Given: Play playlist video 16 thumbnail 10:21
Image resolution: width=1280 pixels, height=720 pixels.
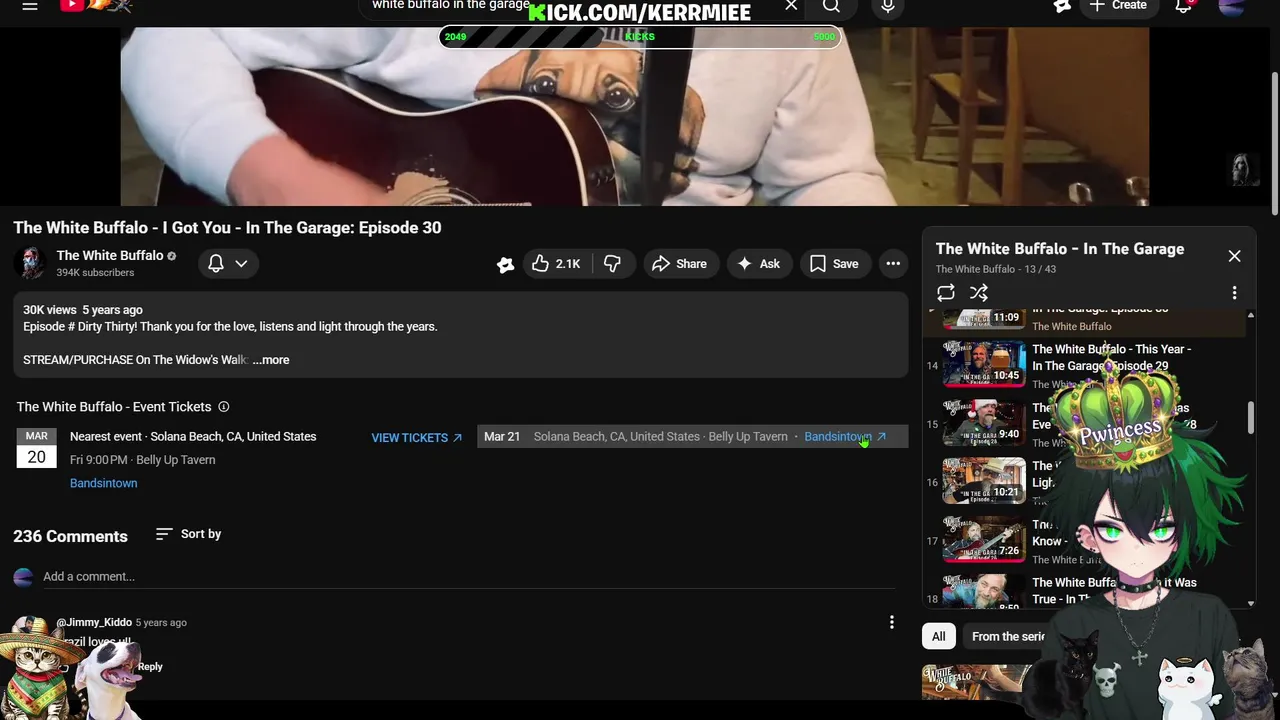Looking at the screenshot, I should (x=984, y=482).
